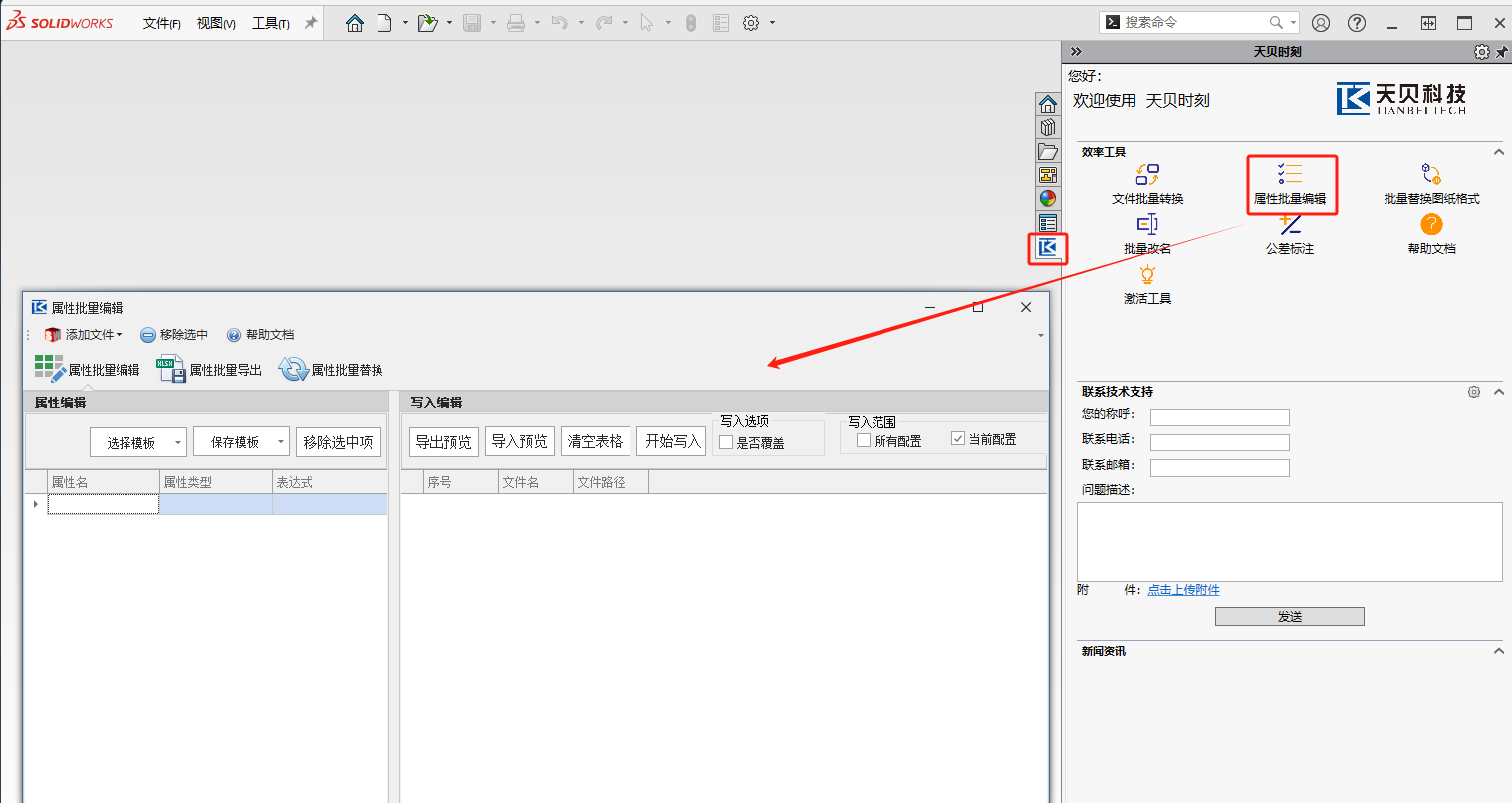This screenshot has height=803, width=1512.
Task: Launch 批量改名 tool
Action: pyautogui.click(x=1147, y=235)
